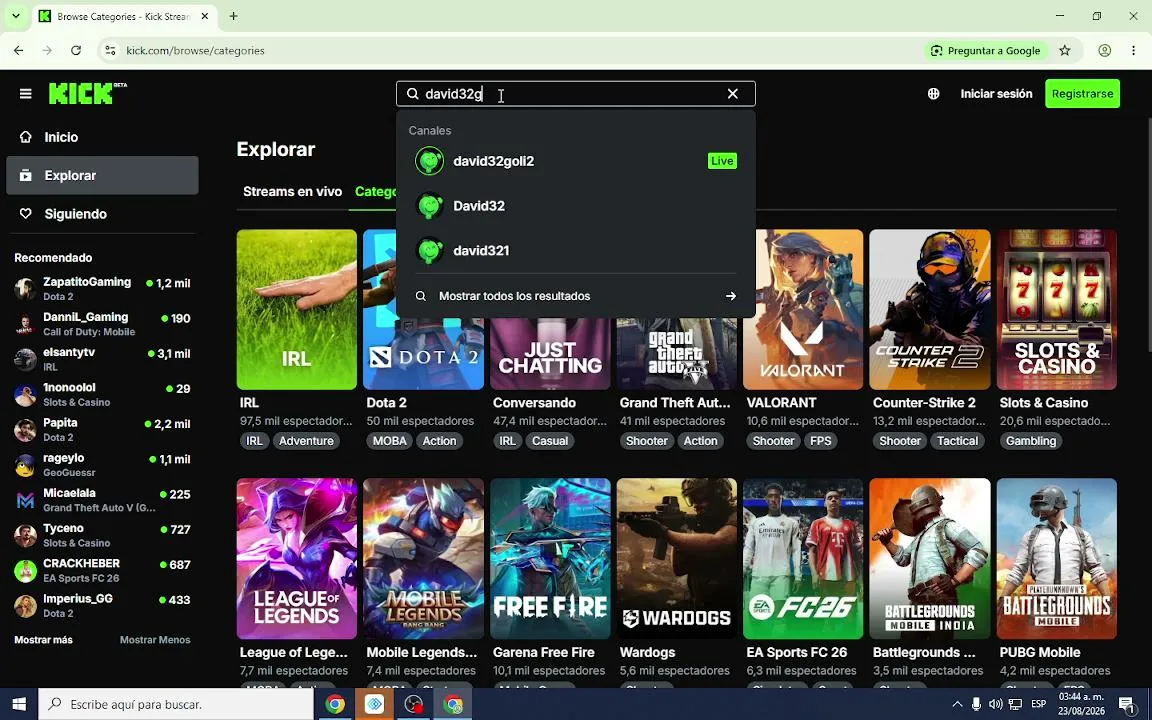Select Explorar in sidebar
Screen dimensions: 1152x720
[102, 175]
